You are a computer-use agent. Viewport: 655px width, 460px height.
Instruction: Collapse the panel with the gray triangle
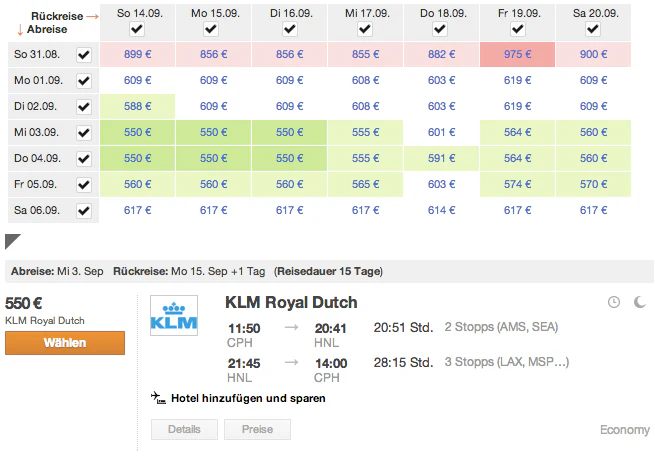13,241
